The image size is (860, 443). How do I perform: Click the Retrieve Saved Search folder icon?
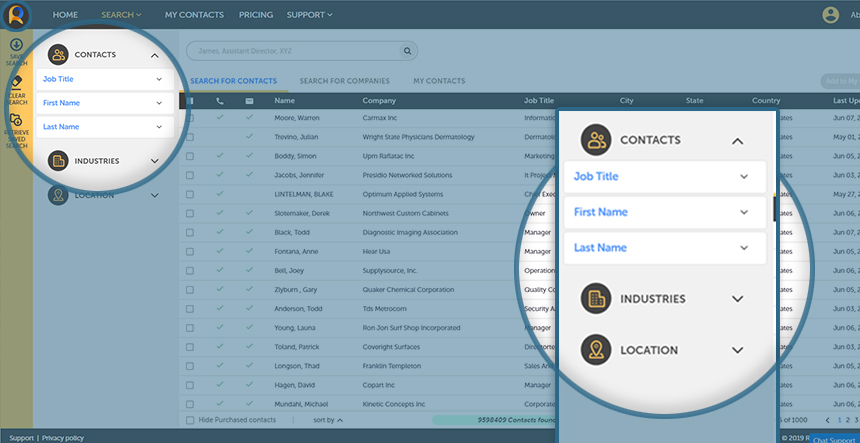tap(16, 121)
